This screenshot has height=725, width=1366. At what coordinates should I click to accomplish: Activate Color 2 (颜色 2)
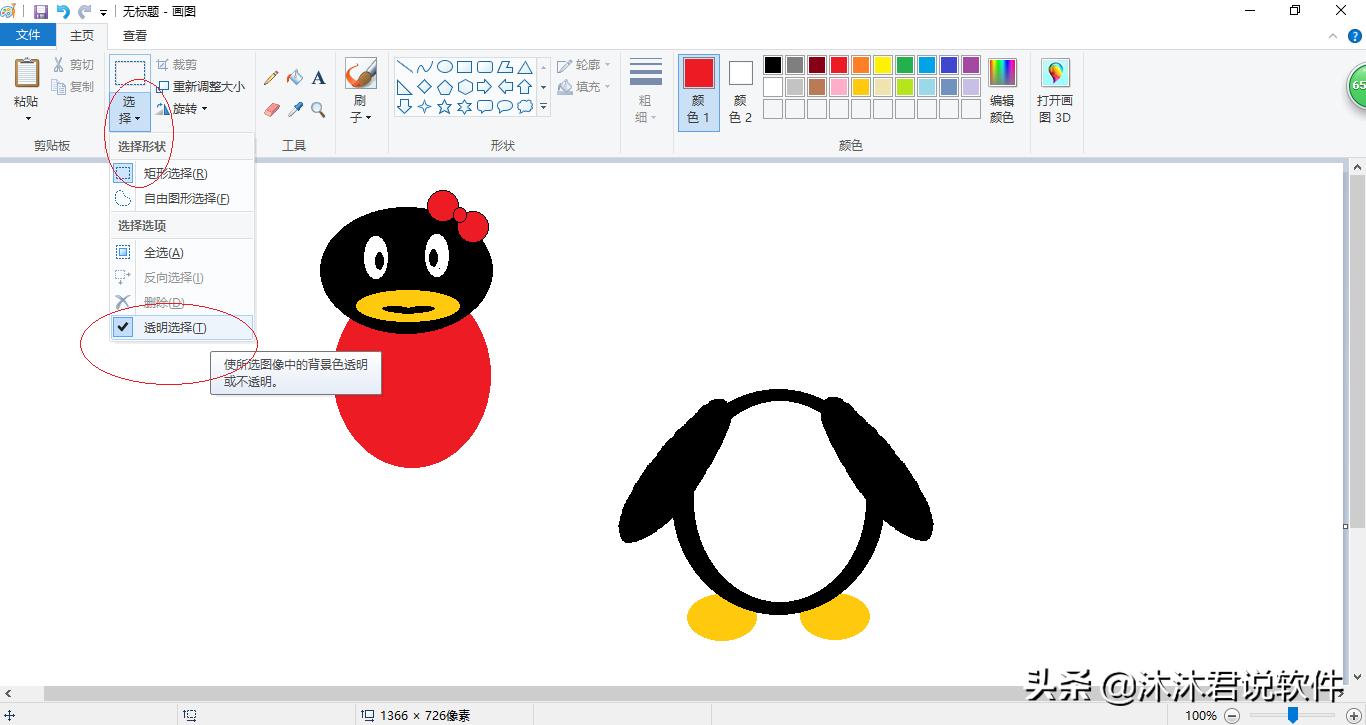click(740, 92)
